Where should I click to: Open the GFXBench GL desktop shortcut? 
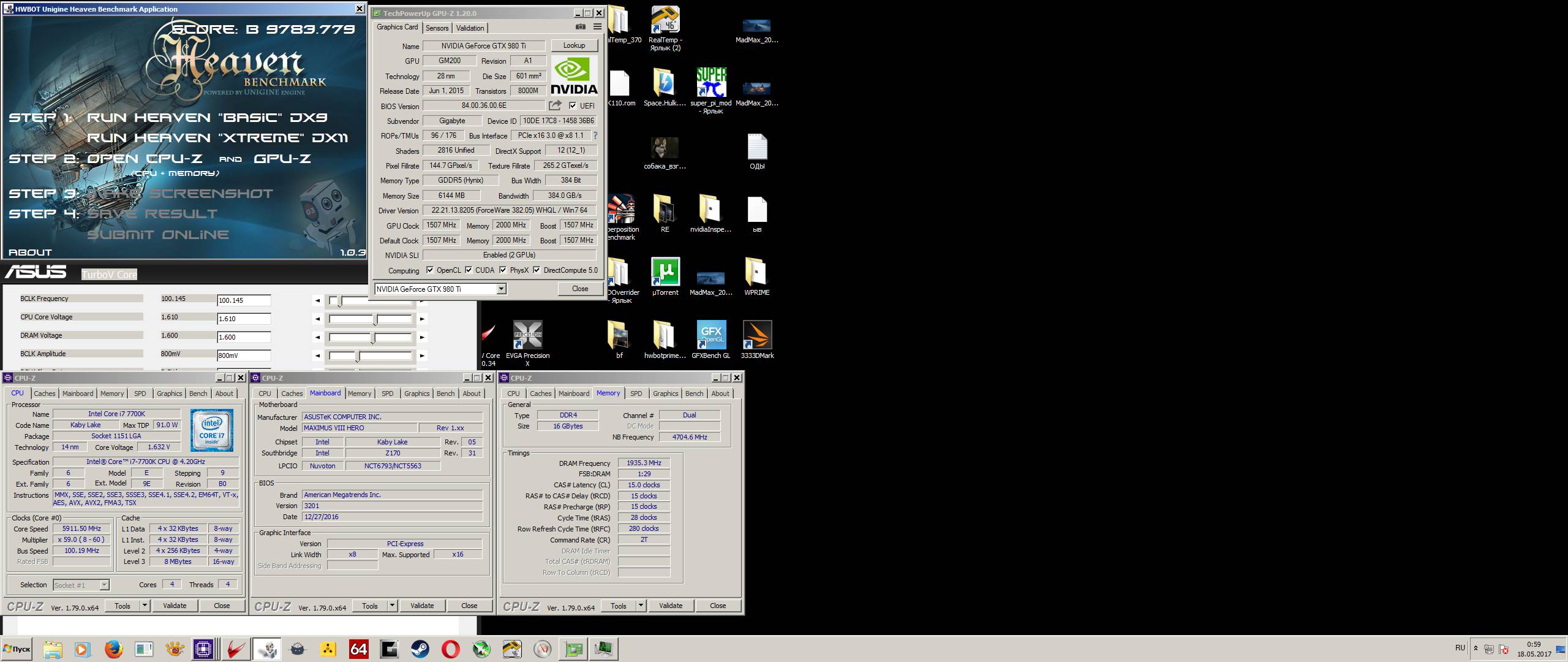pyautogui.click(x=711, y=340)
